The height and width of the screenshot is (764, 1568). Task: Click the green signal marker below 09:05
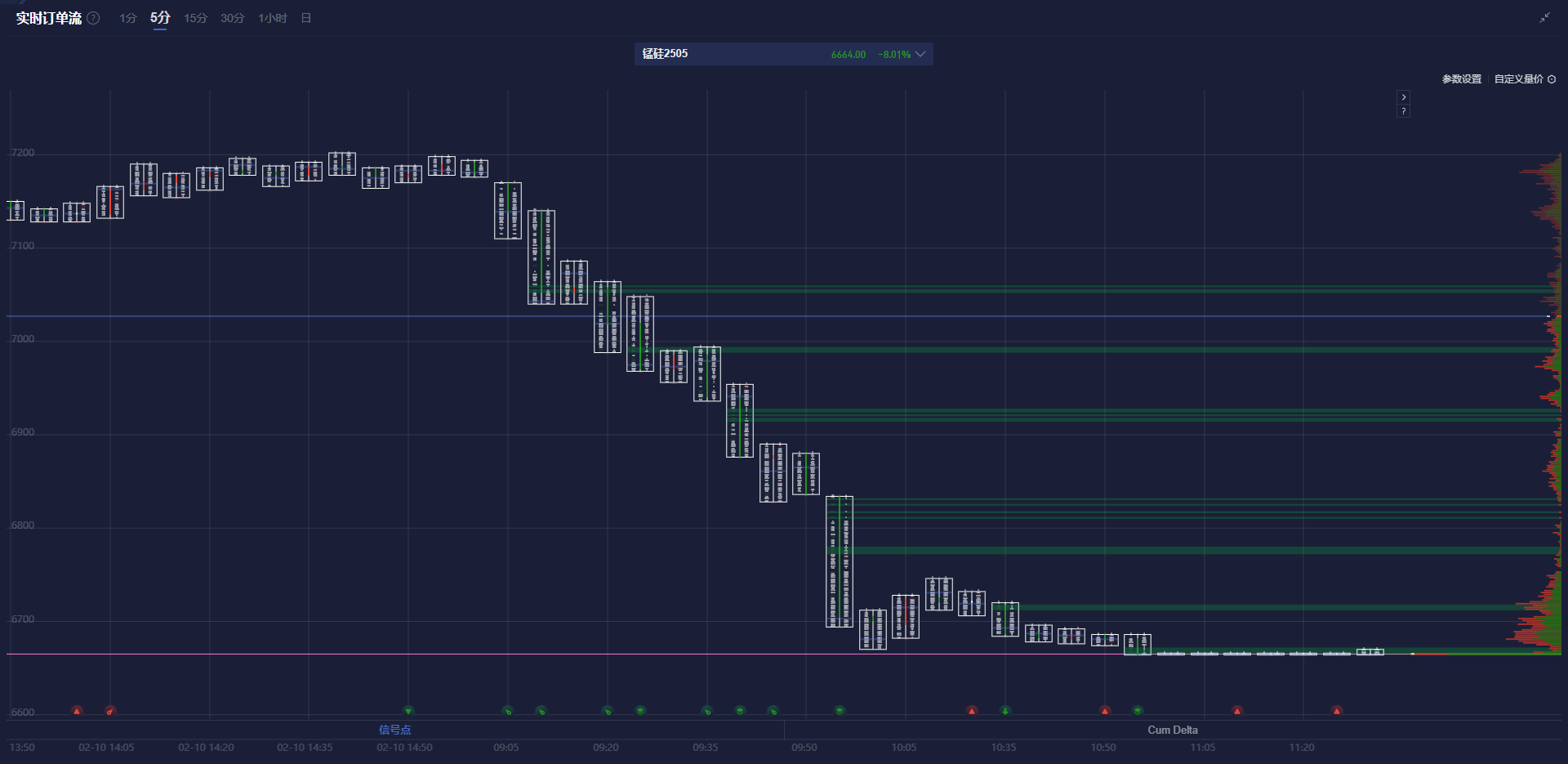[507, 711]
